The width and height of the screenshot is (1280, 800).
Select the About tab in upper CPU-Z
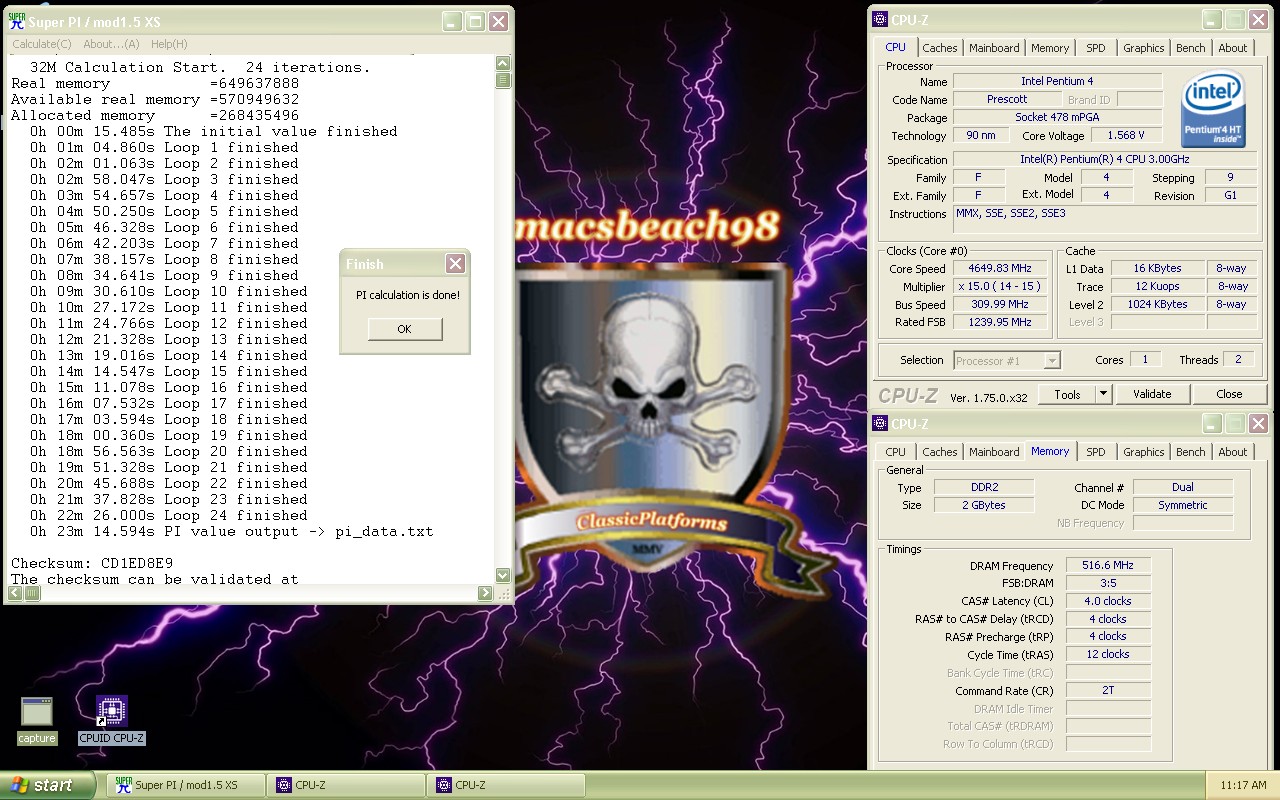coord(1232,48)
